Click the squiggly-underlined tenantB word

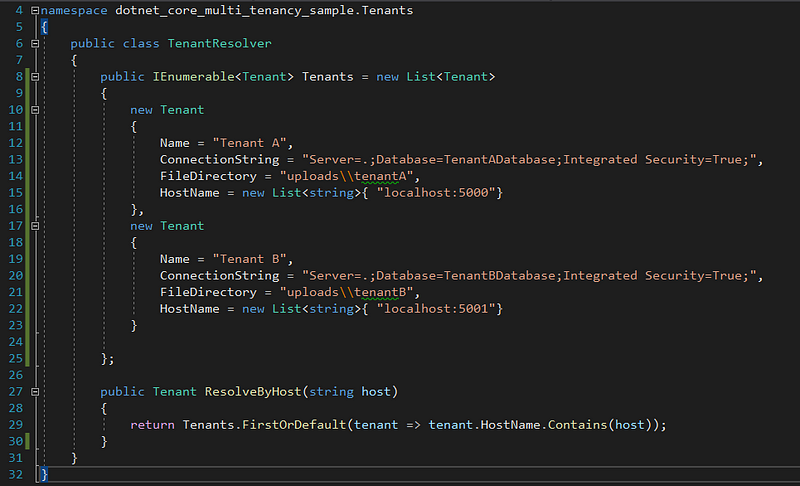click(x=380, y=292)
